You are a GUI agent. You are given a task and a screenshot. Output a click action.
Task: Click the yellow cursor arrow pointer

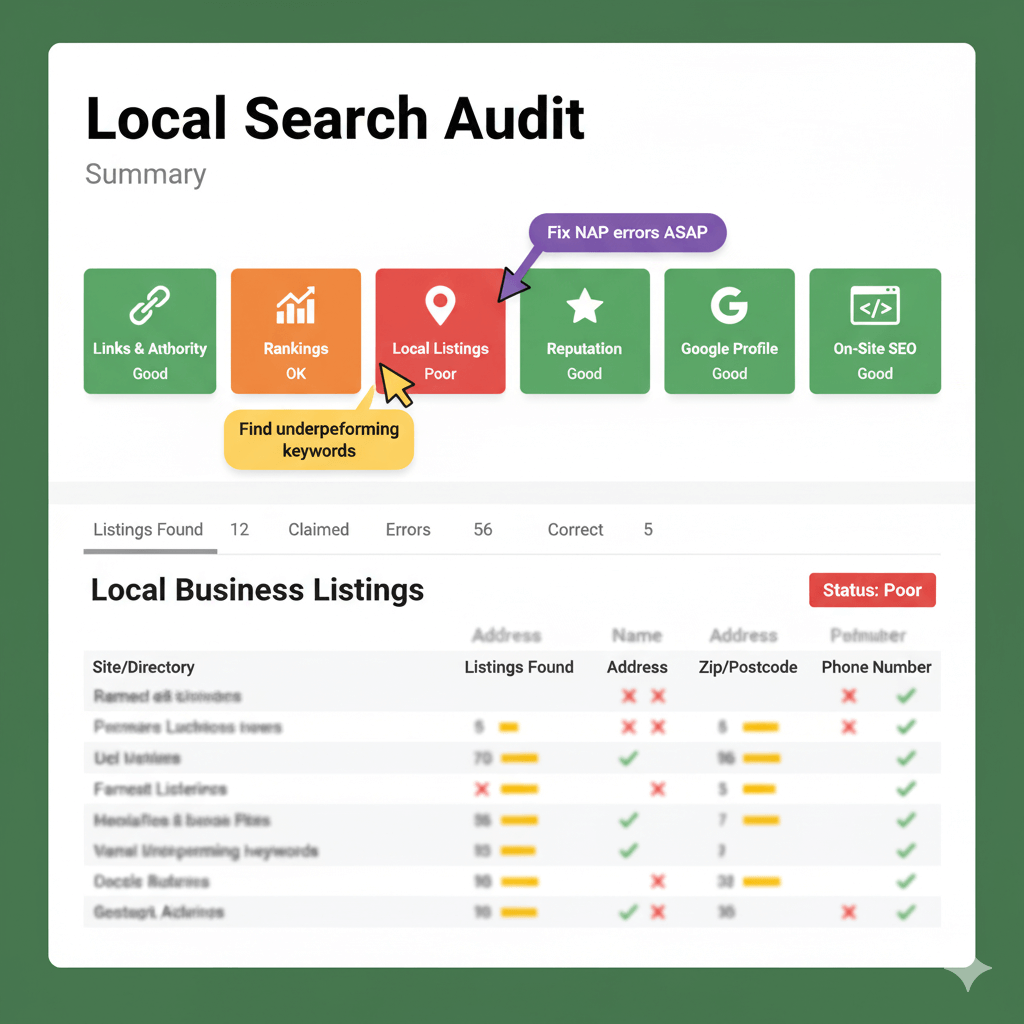pos(394,385)
